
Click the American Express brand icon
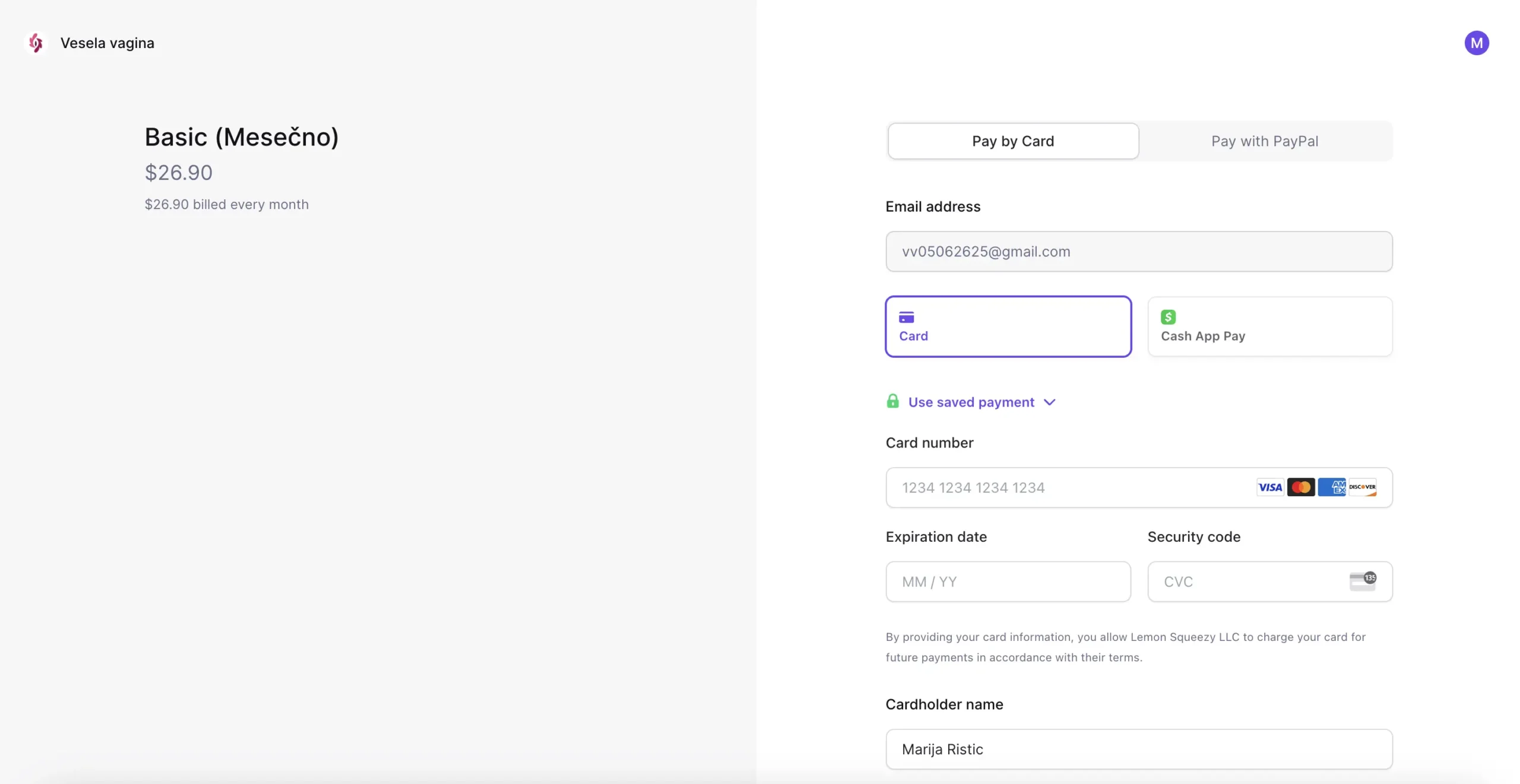tap(1331, 487)
